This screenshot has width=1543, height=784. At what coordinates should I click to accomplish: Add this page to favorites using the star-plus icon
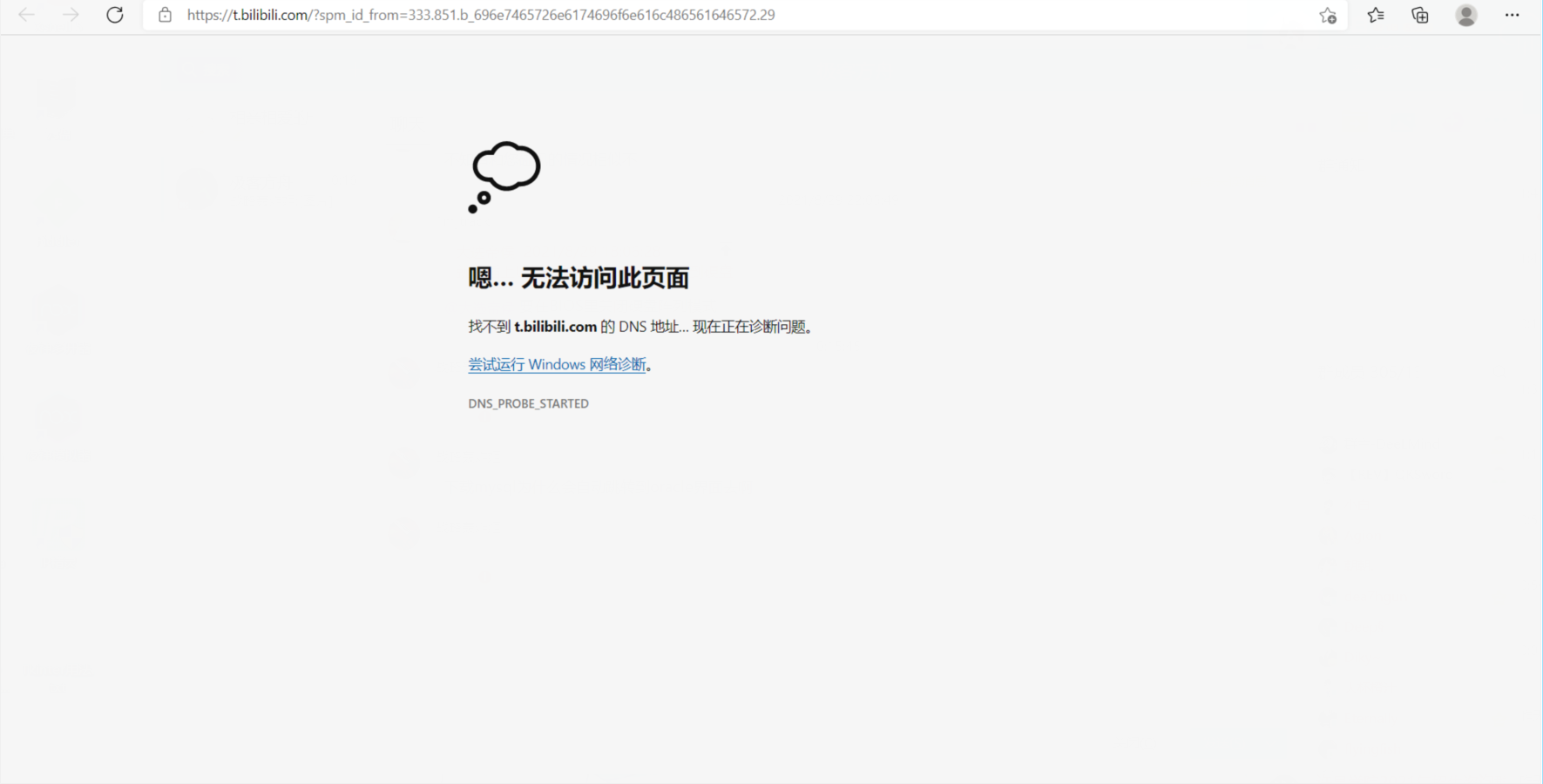1328,15
